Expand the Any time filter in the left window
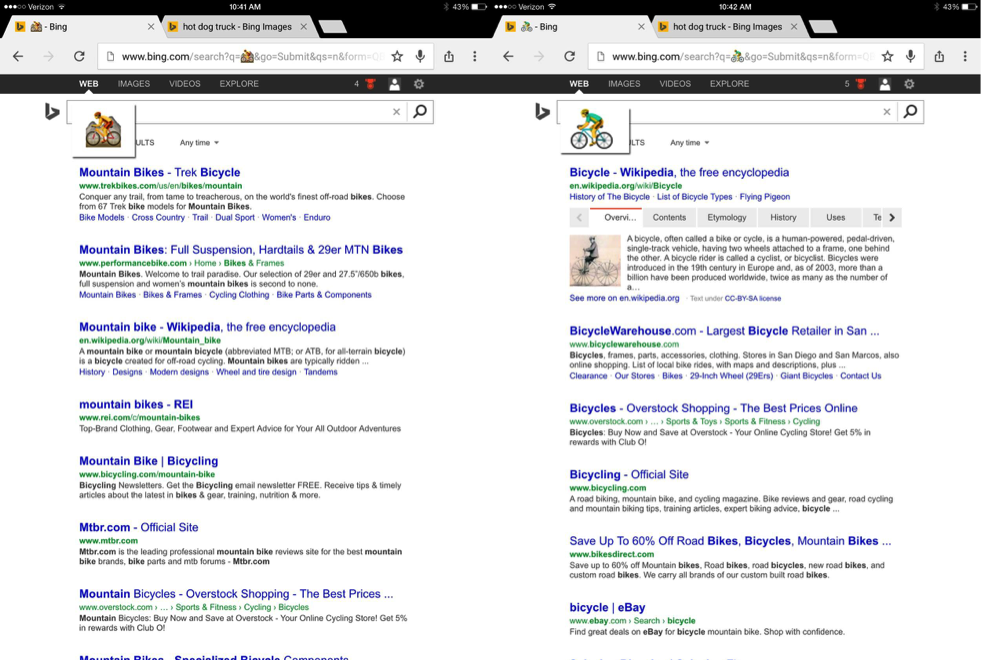The width and height of the screenshot is (981, 661). click(x=200, y=143)
